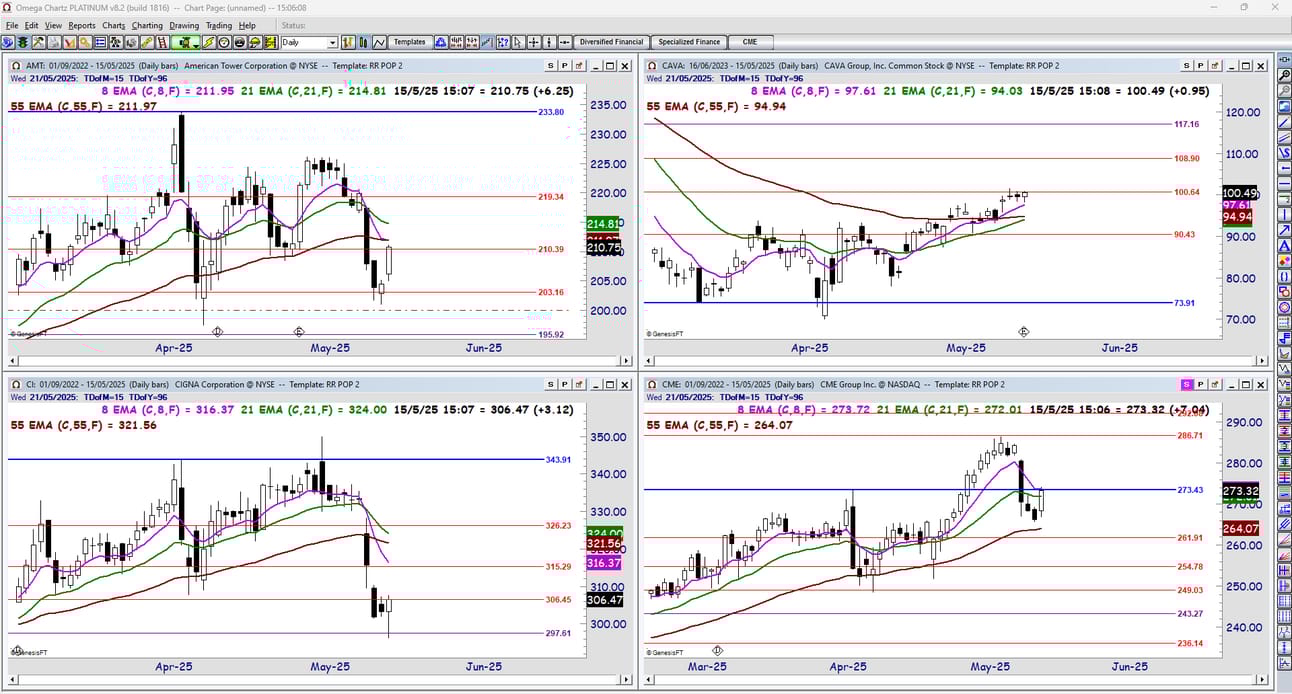Click Omega icon in CME chart title
The image size is (1292, 694).
[651, 384]
